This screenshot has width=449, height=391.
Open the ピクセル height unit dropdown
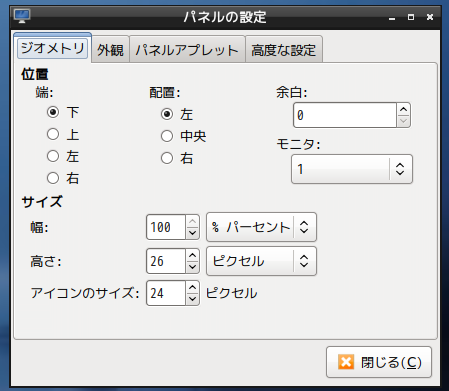(x=261, y=261)
